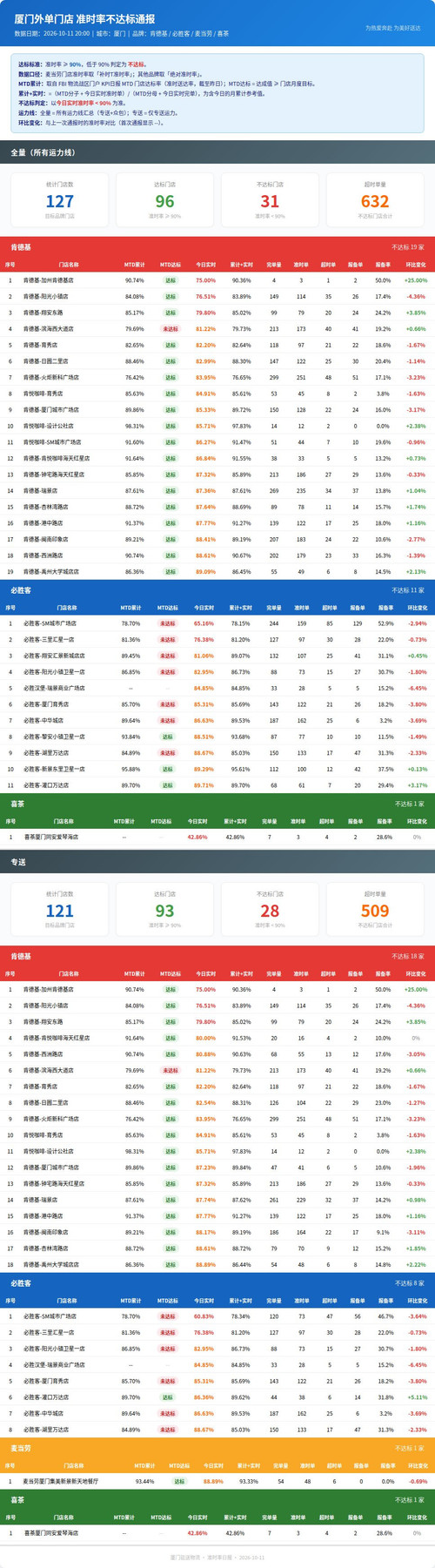This screenshot has height=1568, width=435.
Task: Click the 65.16% value for 必胜客-SM城市广场店
Action: coord(204,623)
